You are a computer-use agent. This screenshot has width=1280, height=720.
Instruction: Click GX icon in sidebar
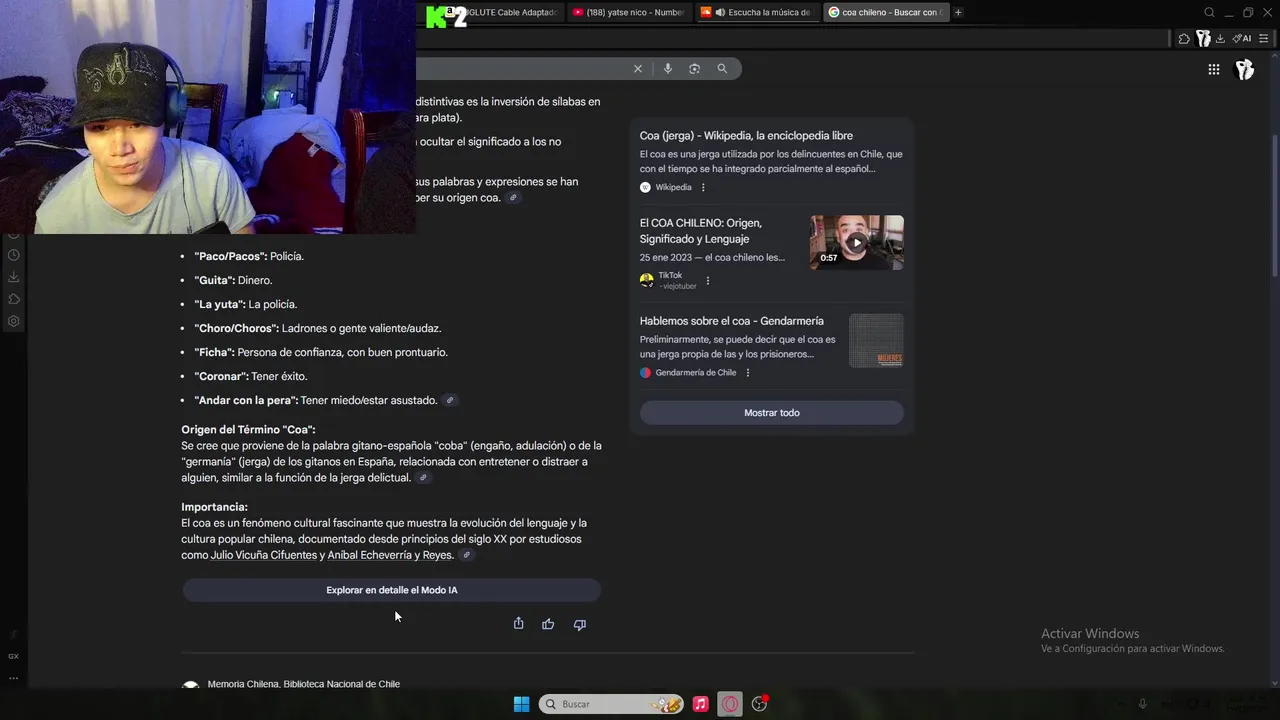[x=13, y=656]
